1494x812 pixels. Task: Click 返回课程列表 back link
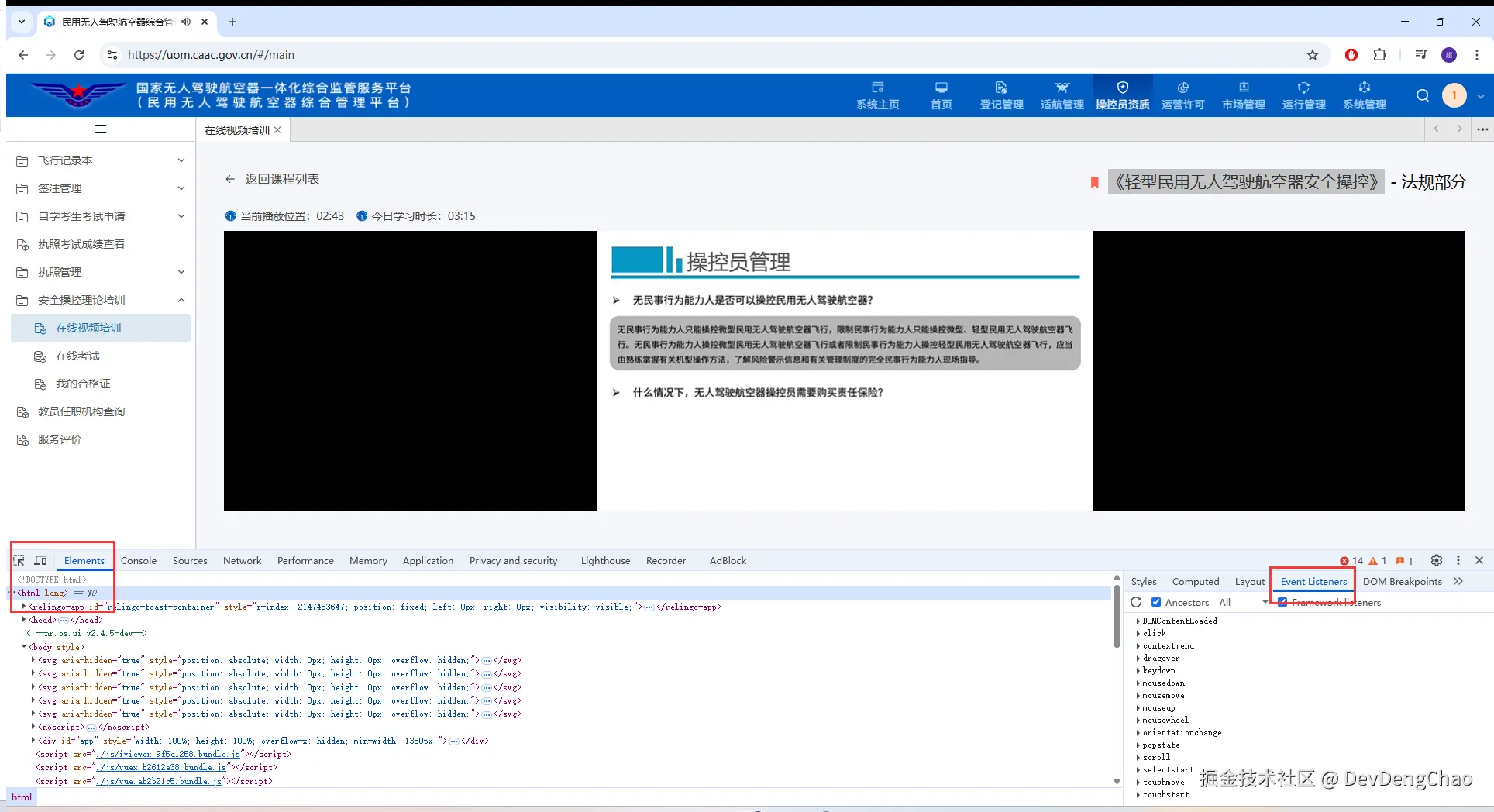click(272, 179)
